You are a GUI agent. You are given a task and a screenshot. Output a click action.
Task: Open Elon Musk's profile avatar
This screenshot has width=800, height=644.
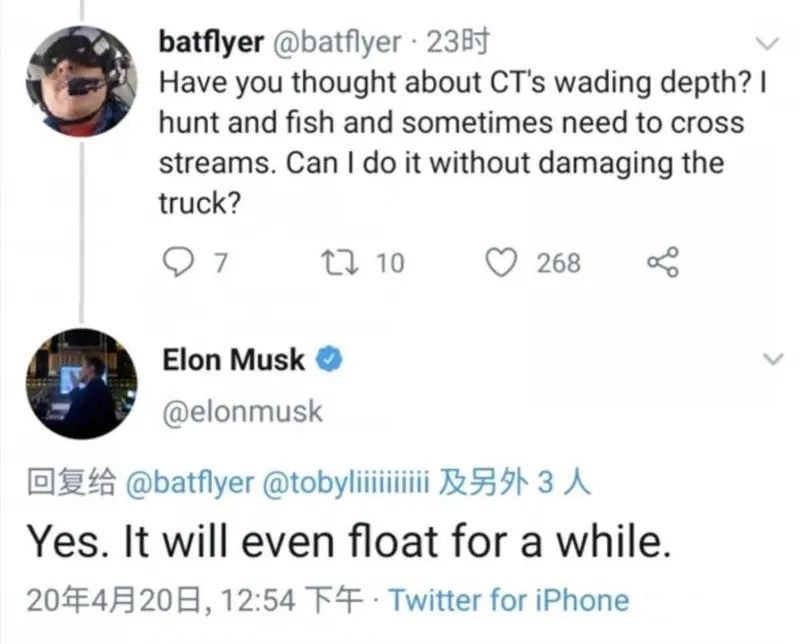pyautogui.click(x=81, y=383)
